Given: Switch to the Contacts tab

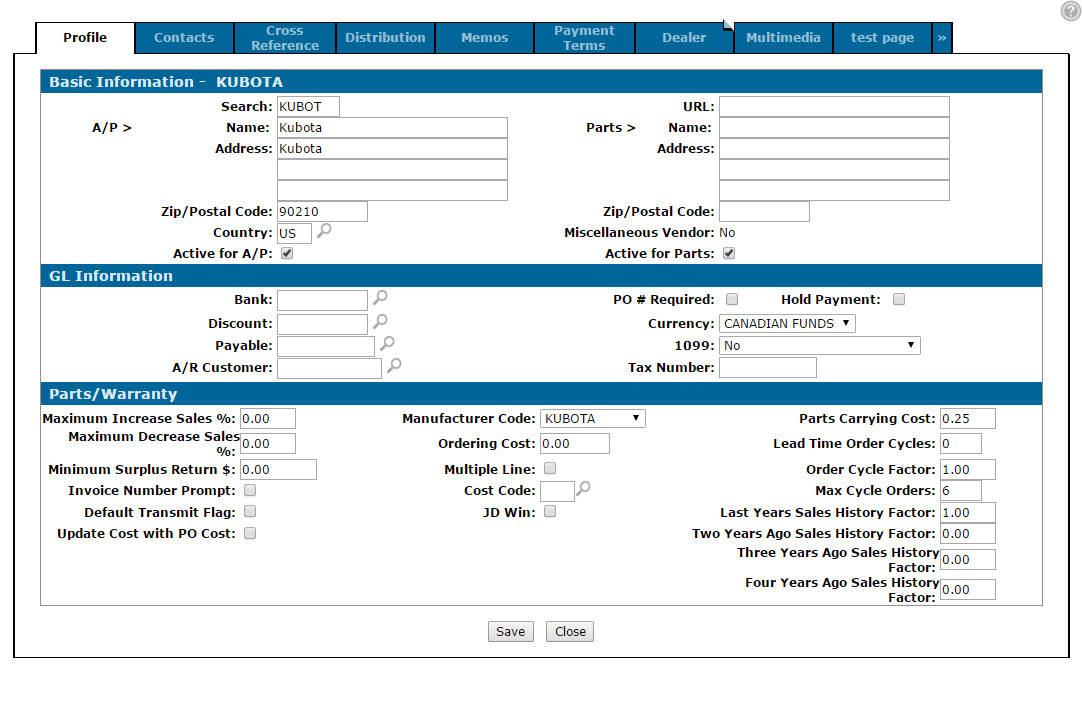Looking at the screenshot, I should point(184,38).
